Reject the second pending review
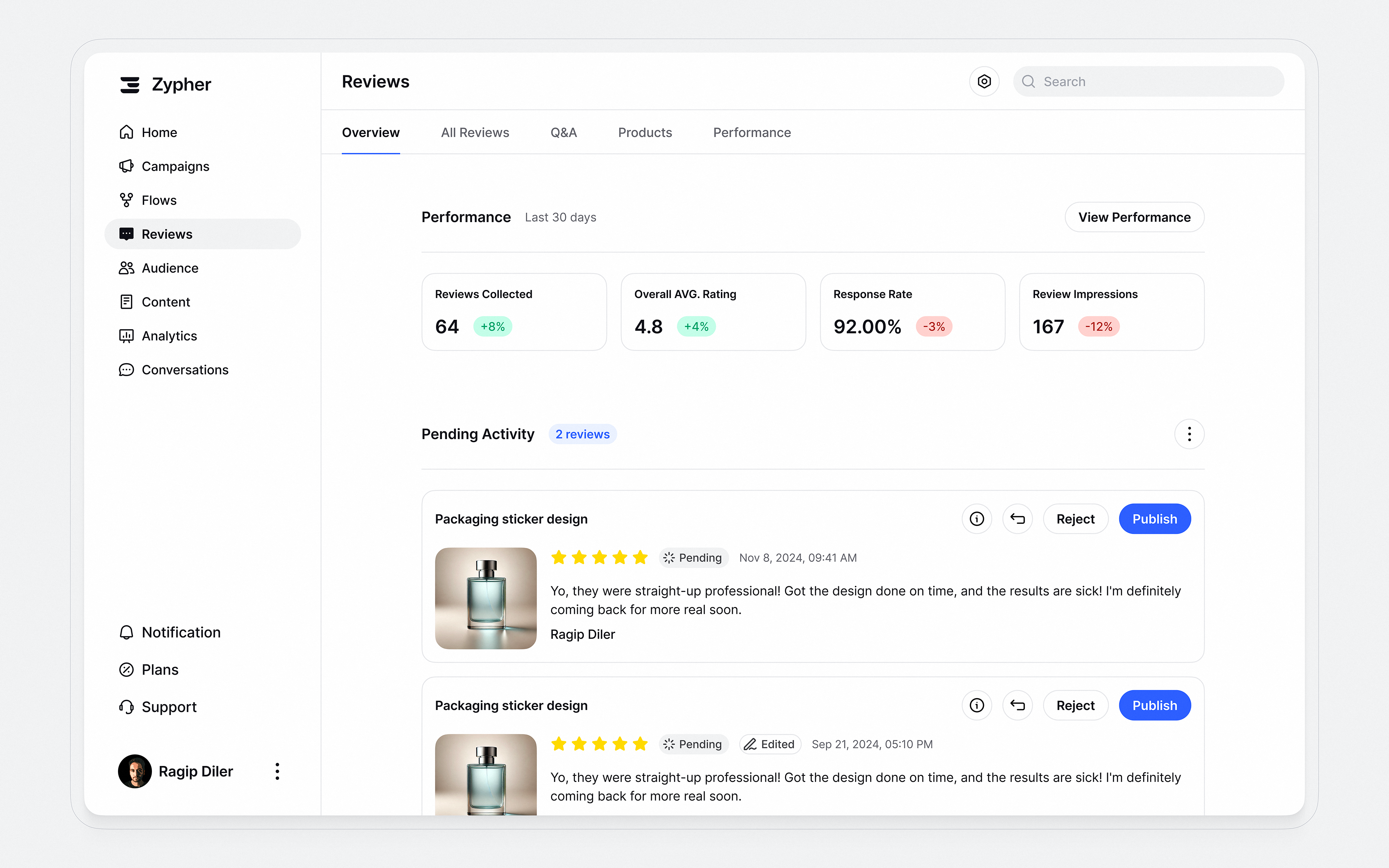This screenshot has height=868, width=1389. click(1076, 705)
